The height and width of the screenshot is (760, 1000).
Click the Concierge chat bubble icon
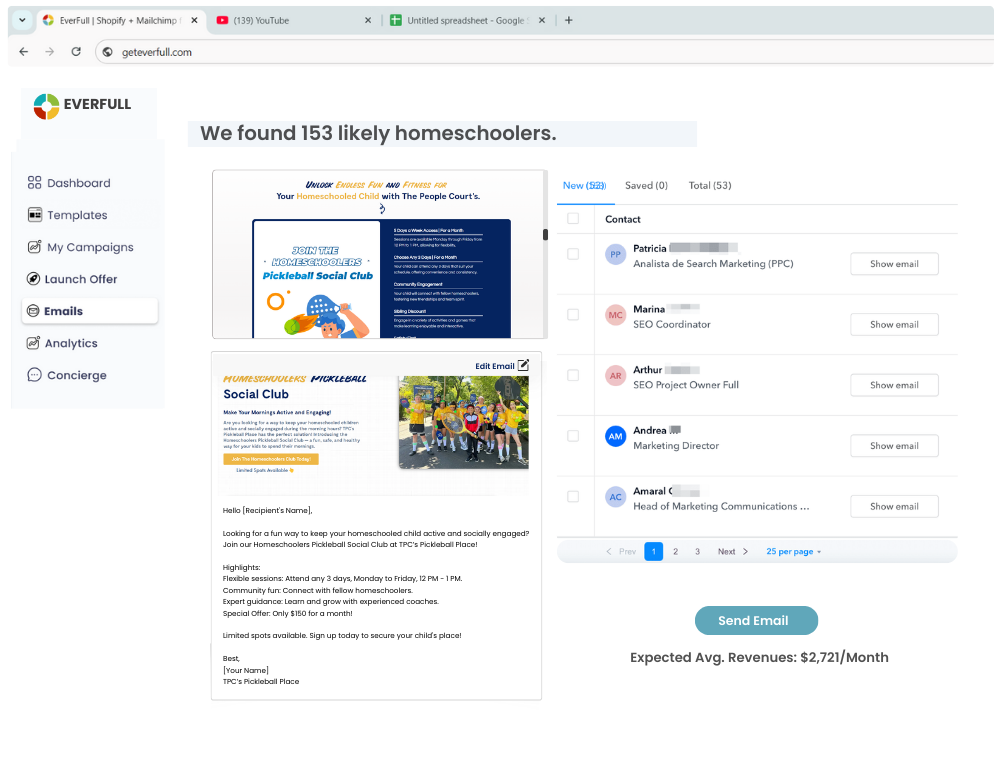[x=34, y=375]
